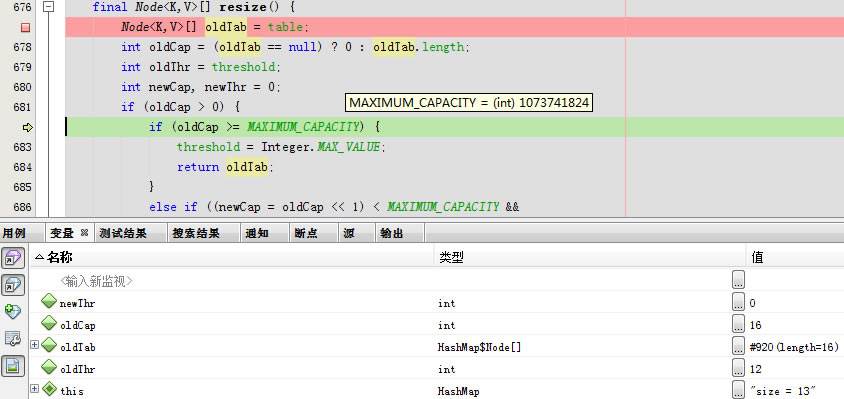
Task: Click line number 681 in the gutter
Action: (x=22, y=107)
